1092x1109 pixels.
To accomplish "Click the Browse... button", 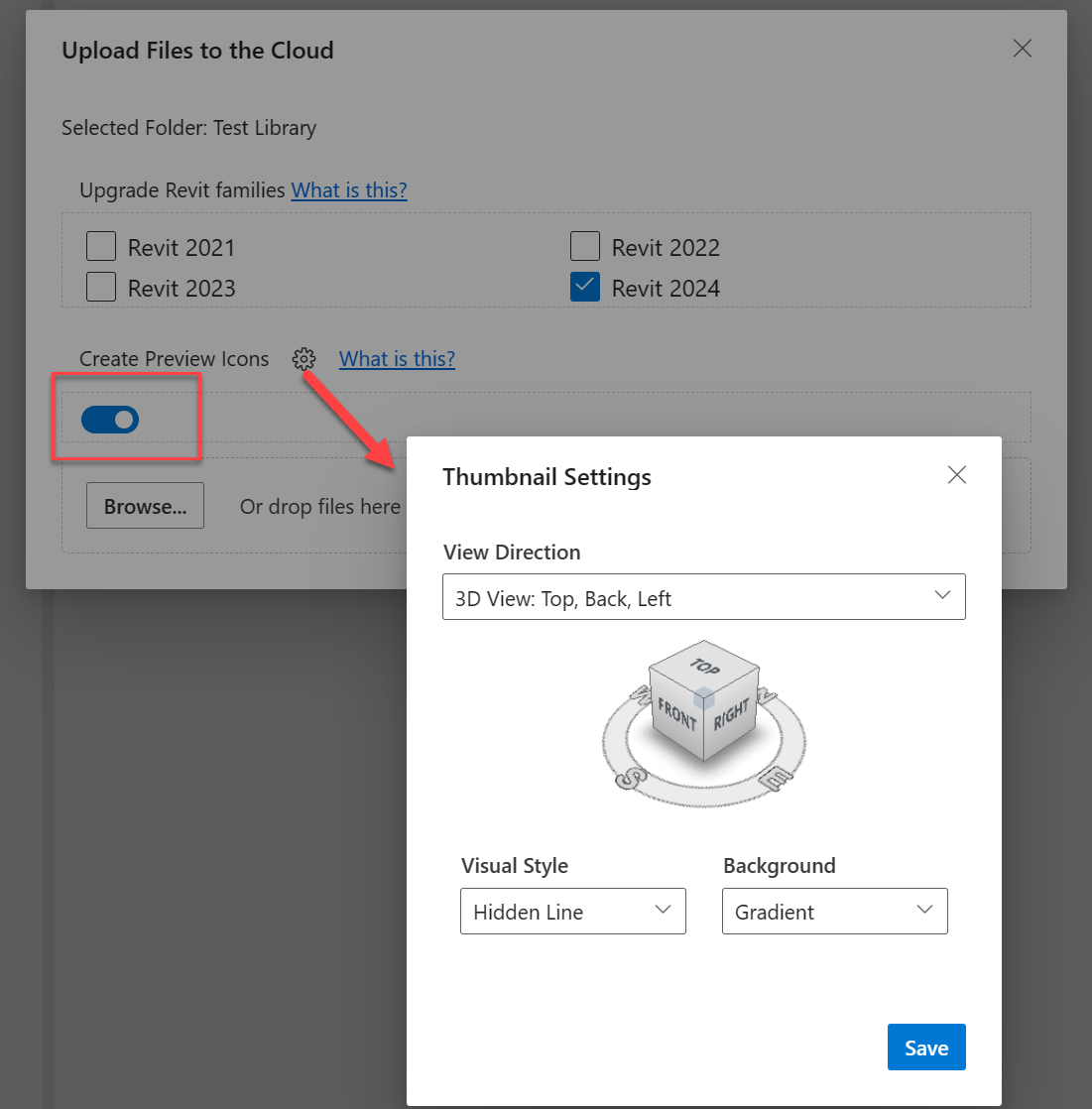I will click(145, 506).
